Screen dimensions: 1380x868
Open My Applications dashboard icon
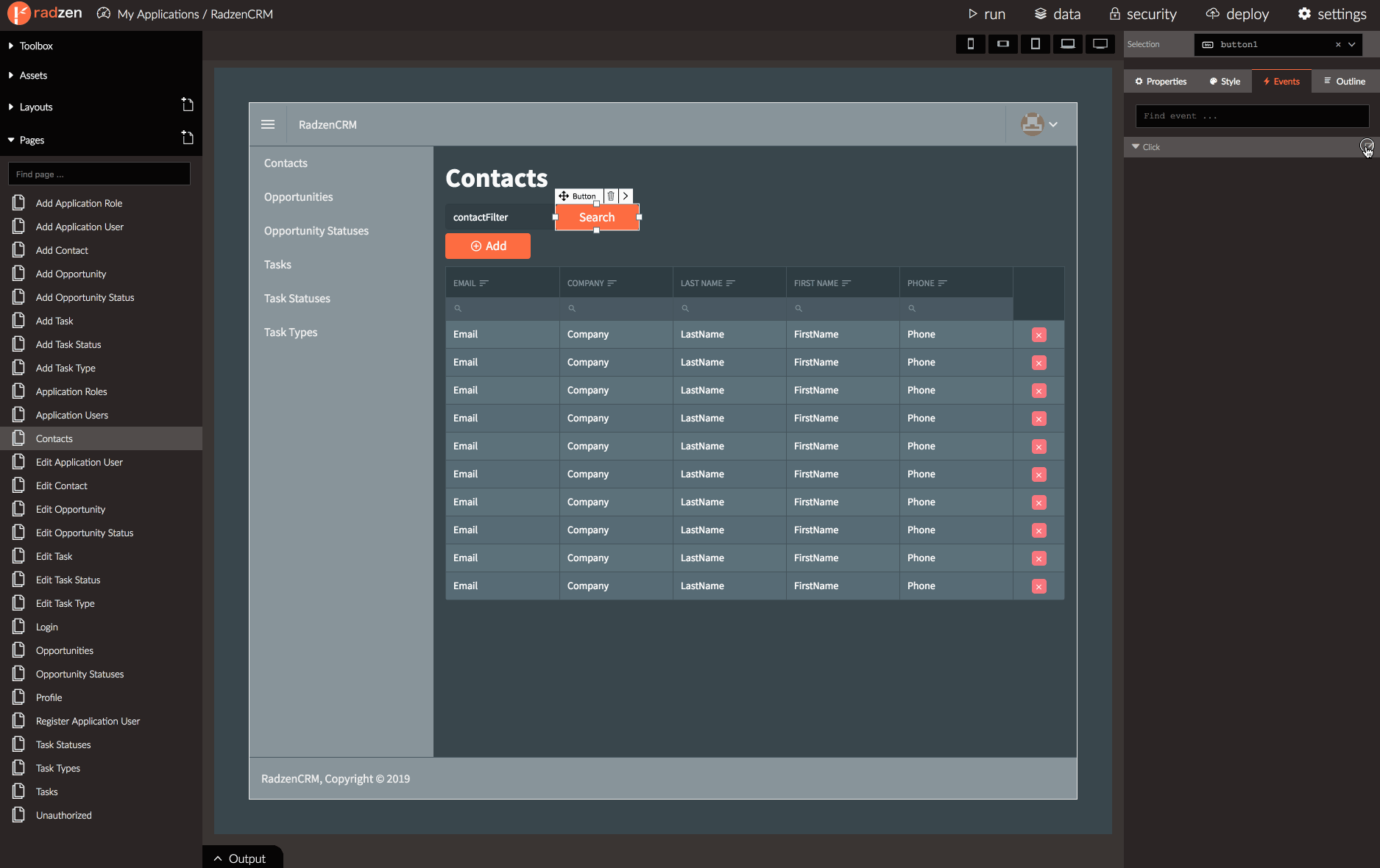[104, 13]
